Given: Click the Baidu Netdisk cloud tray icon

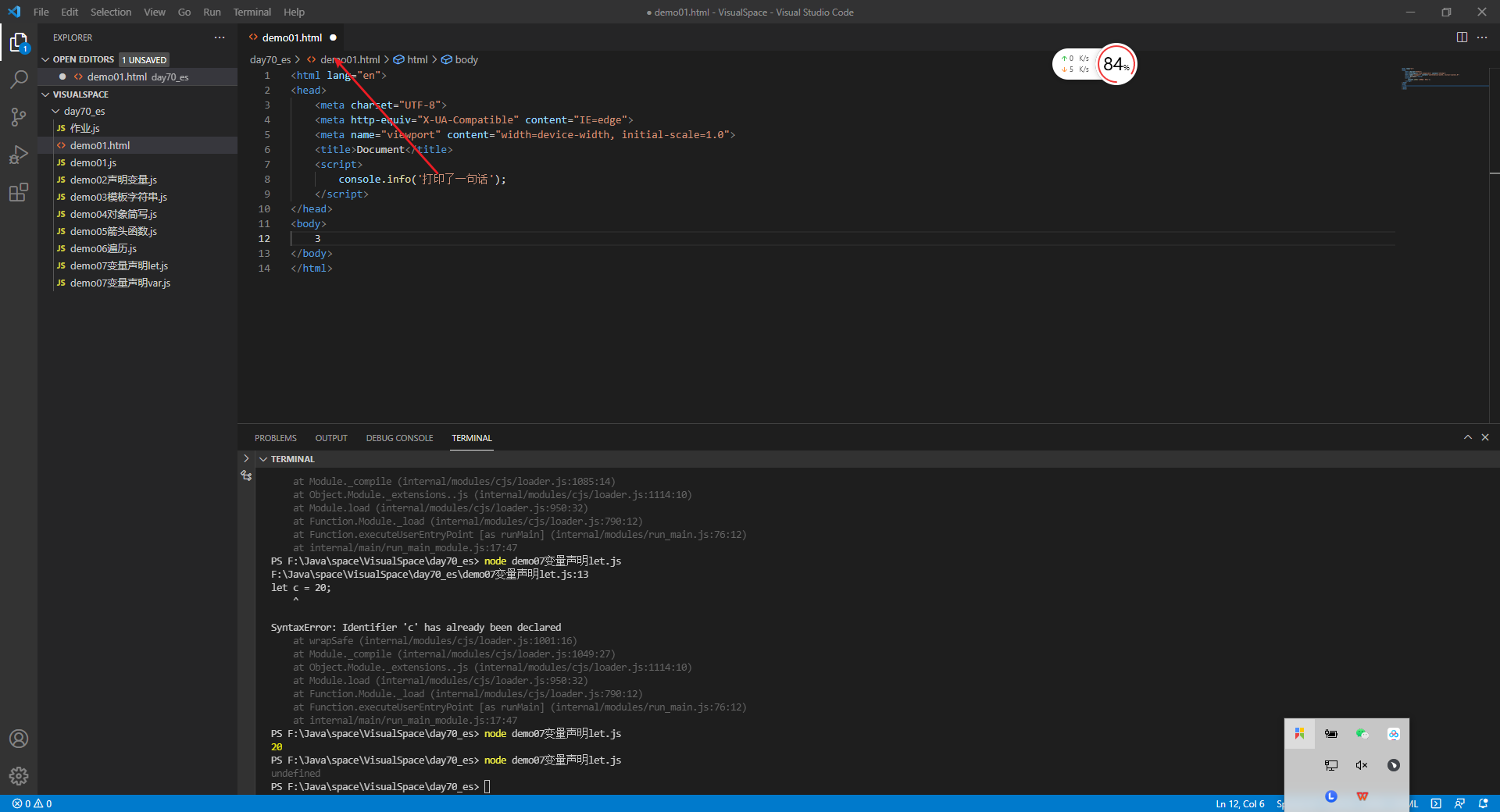Looking at the screenshot, I should [x=1393, y=734].
